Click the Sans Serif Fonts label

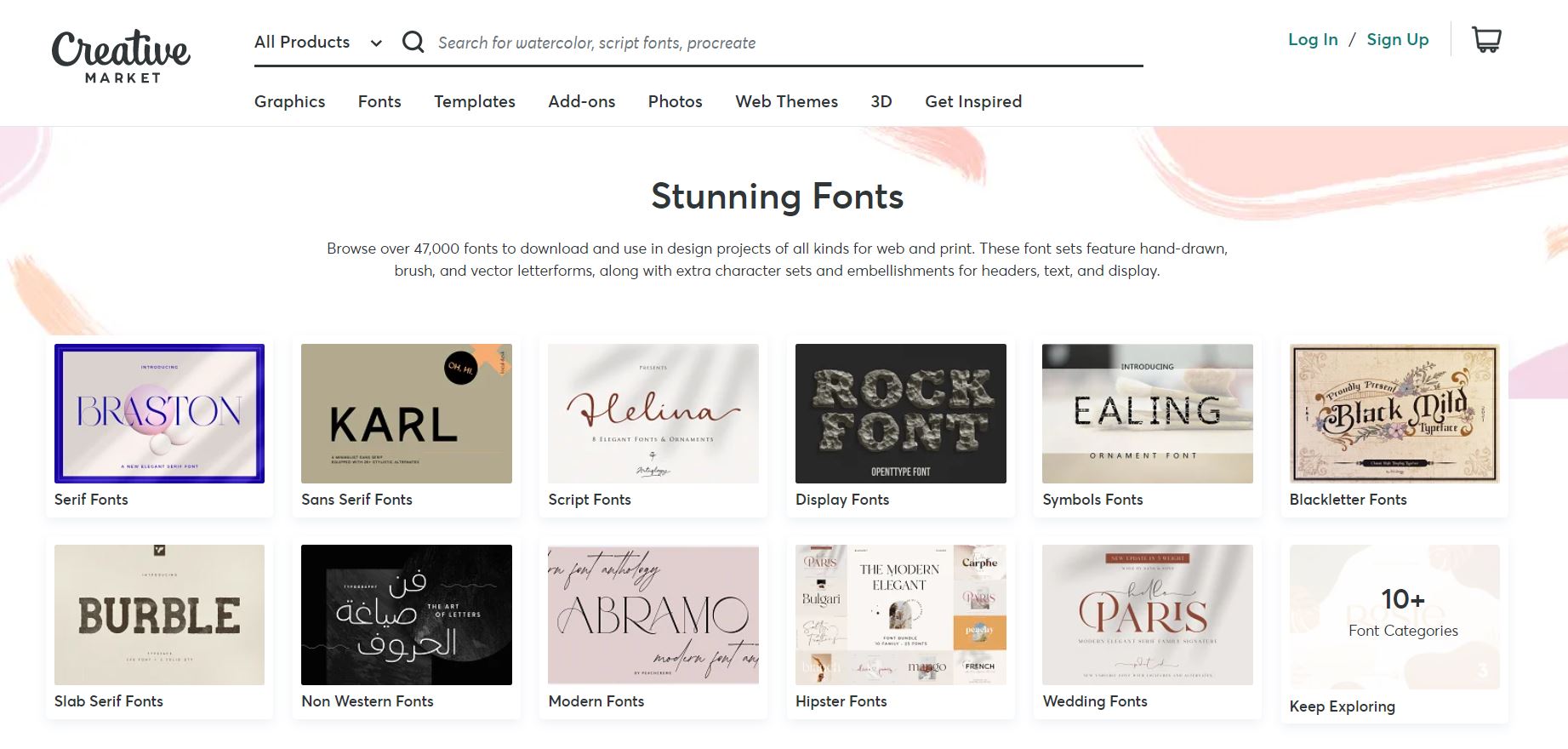356,500
